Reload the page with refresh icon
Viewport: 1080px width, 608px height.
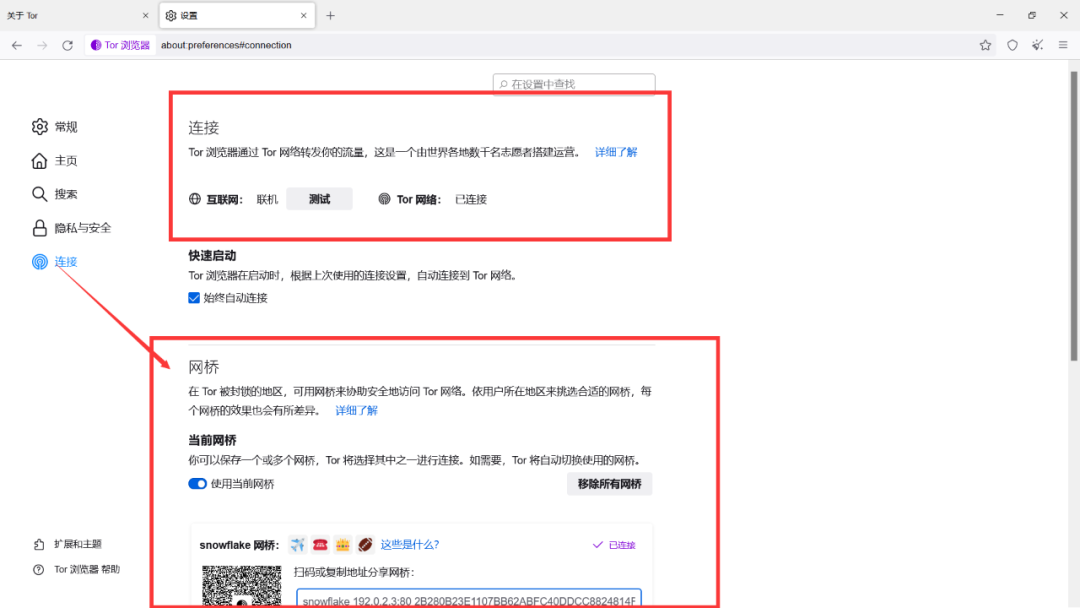pyautogui.click(x=68, y=45)
